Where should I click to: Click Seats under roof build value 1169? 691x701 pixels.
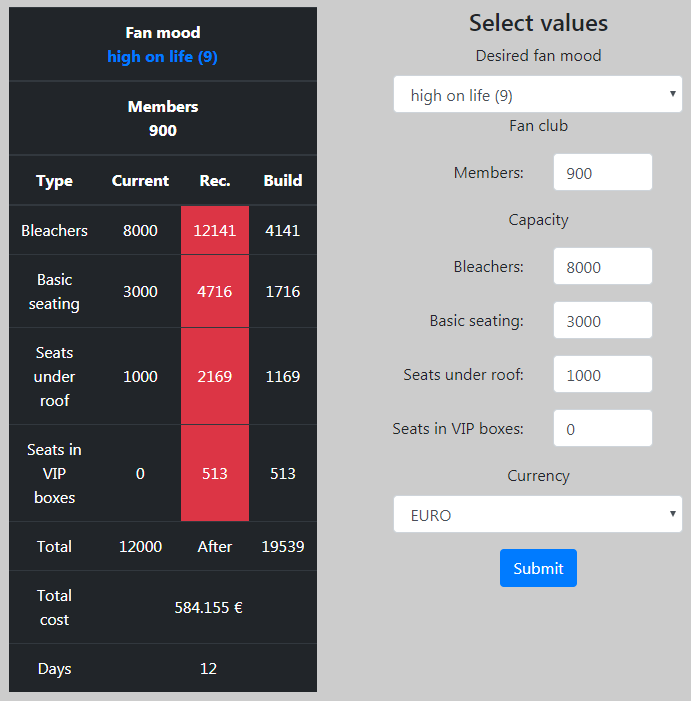(x=282, y=376)
